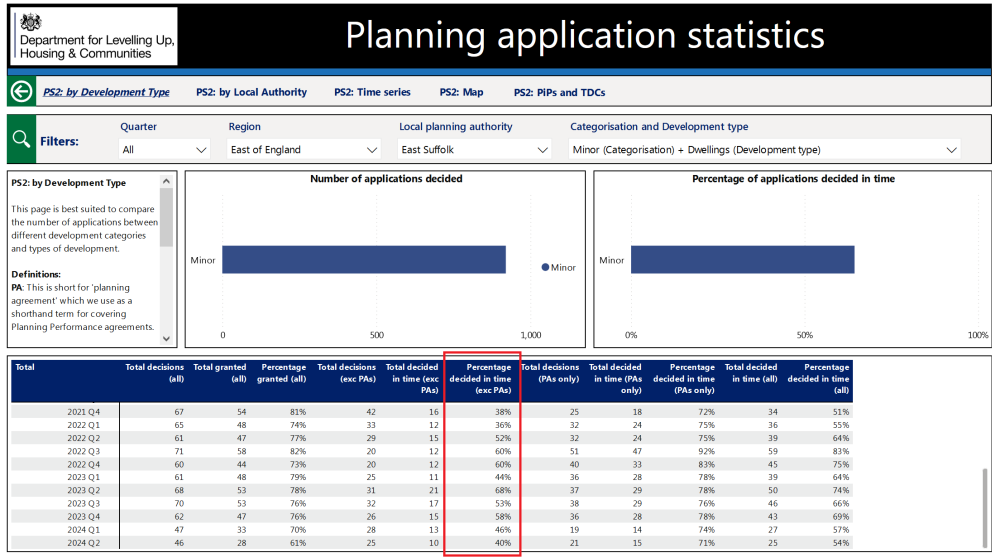Select the 2023 Q4 row label
The image size is (1000, 558).
pyautogui.click(x=84, y=517)
